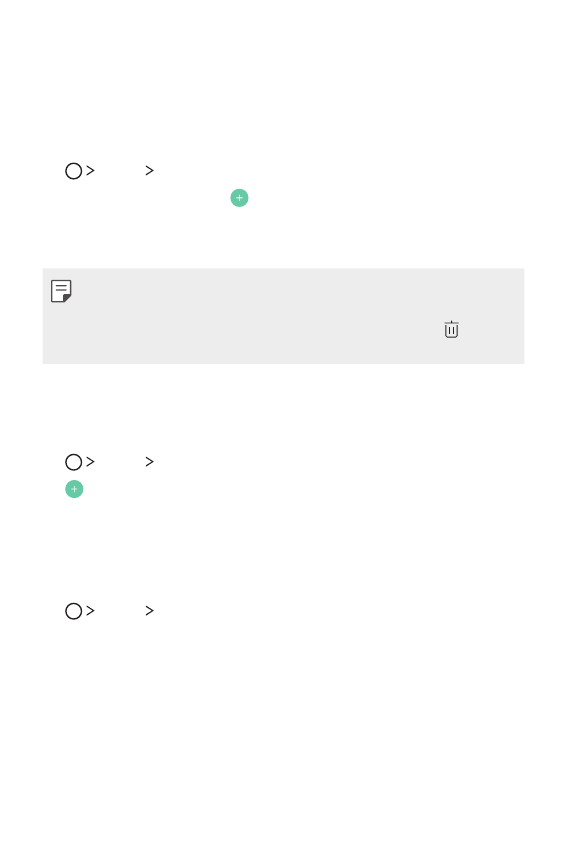Screen dimensions: 567x850
Task: Click the second chevron in the topmost step row
Action: pos(150,171)
